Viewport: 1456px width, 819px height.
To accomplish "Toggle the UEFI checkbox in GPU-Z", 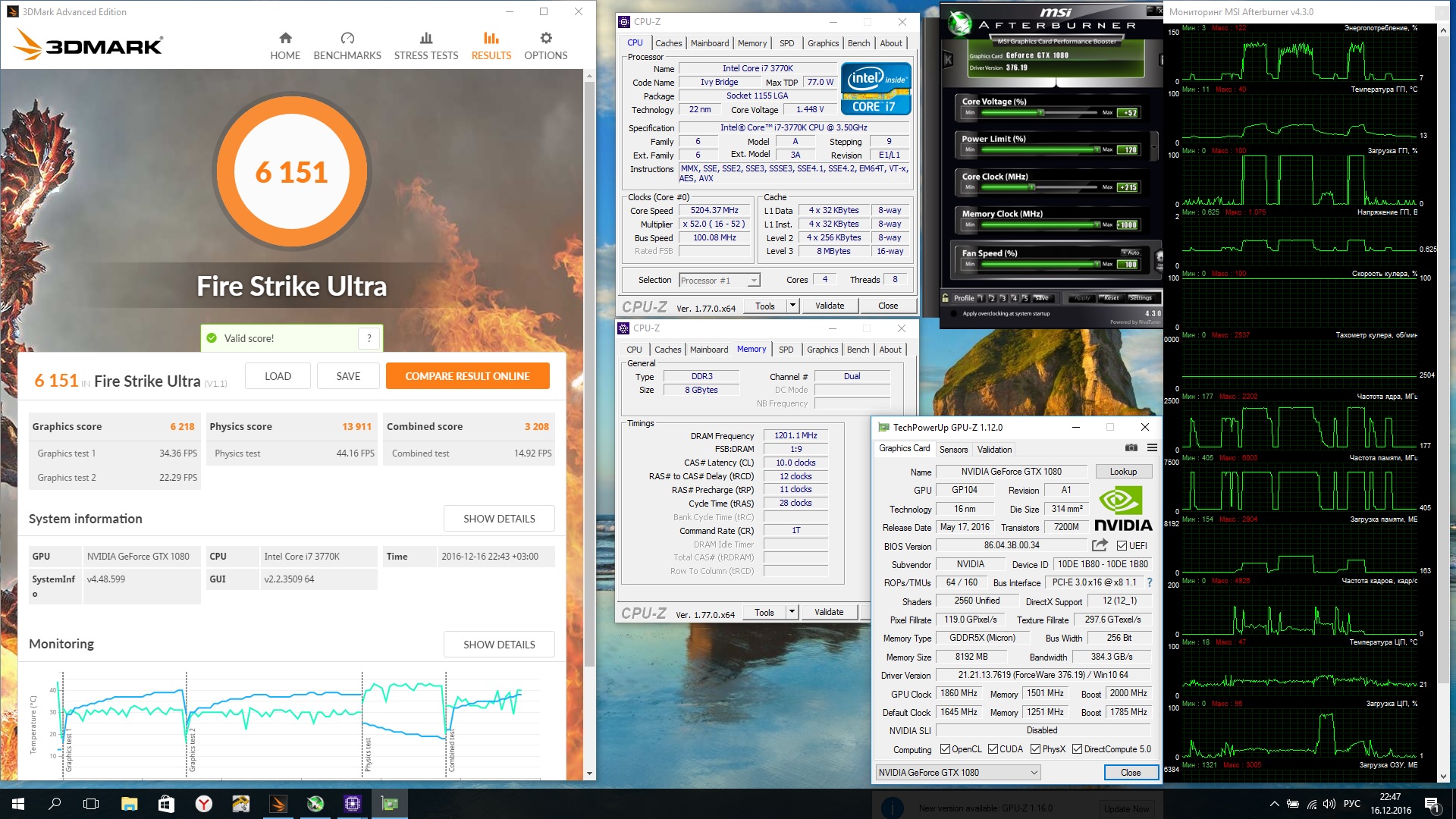I will click(1122, 545).
